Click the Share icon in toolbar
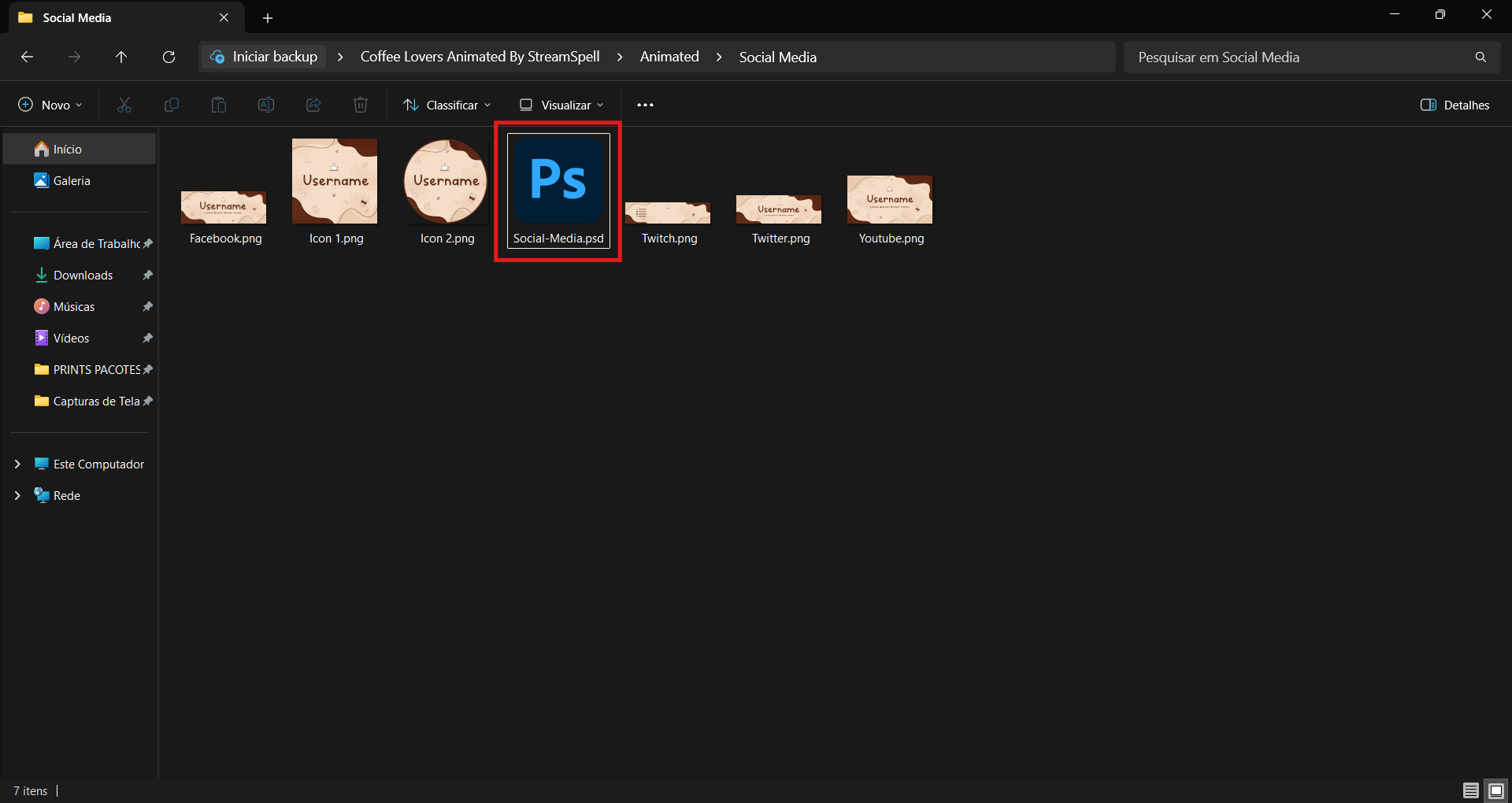Viewport: 1512px width, 803px height. (x=313, y=105)
